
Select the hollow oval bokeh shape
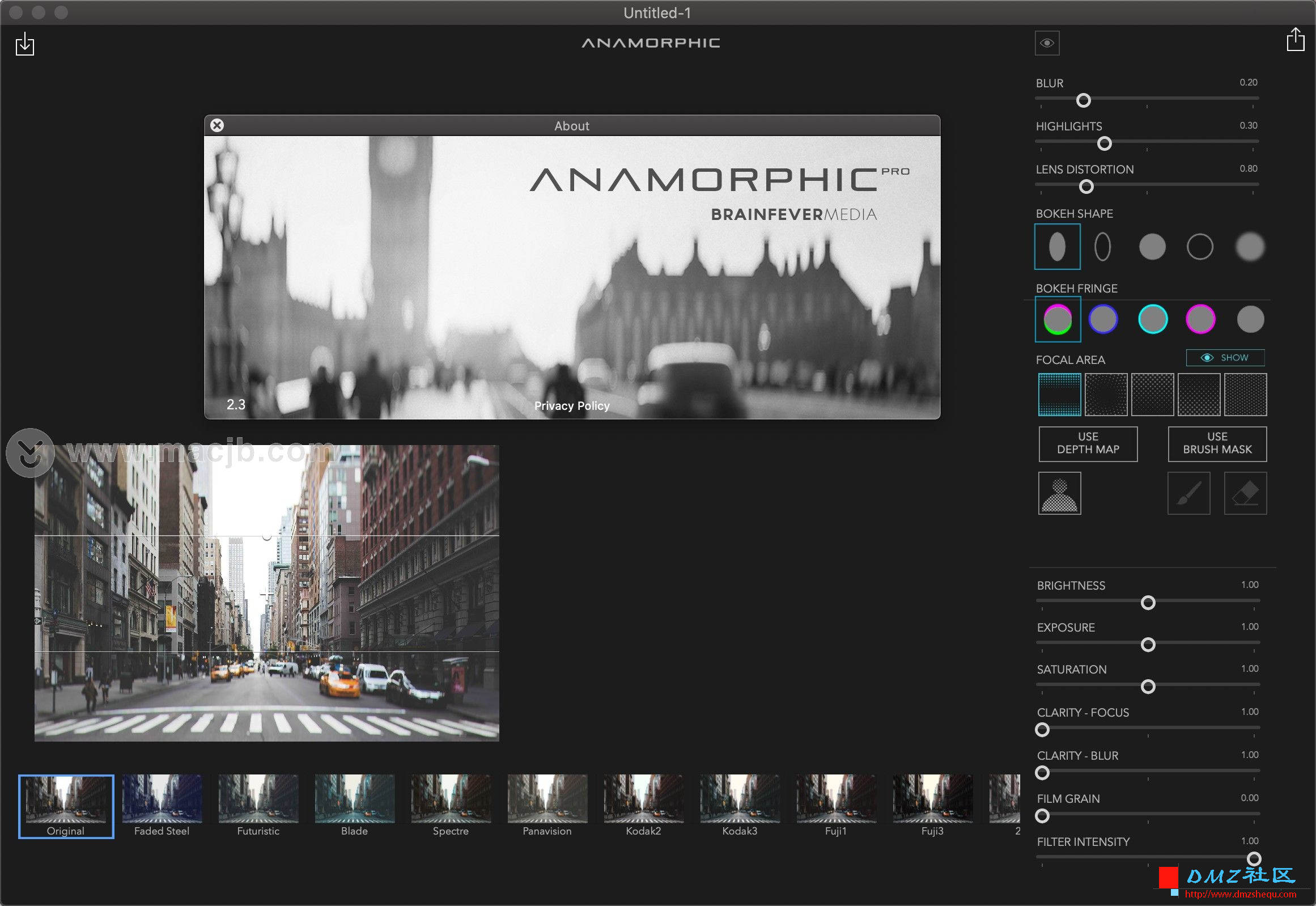click(1102, 247)
